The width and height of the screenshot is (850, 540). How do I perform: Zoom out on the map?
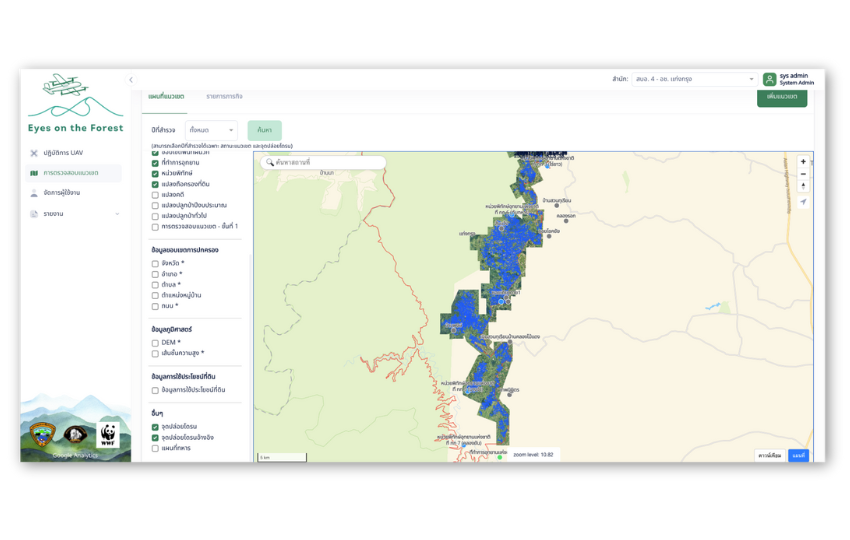point(803,174)
